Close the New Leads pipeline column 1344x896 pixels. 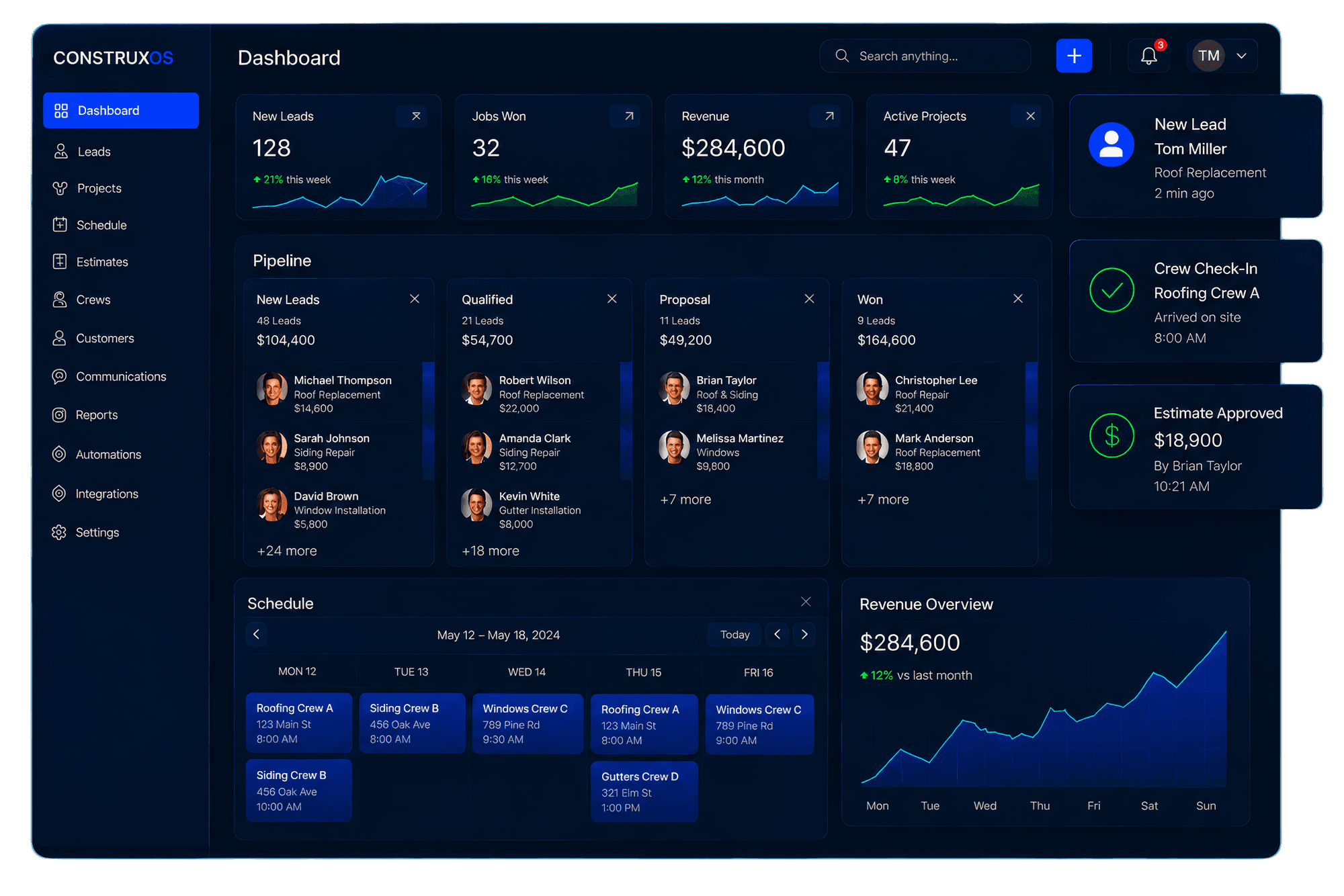415,299
